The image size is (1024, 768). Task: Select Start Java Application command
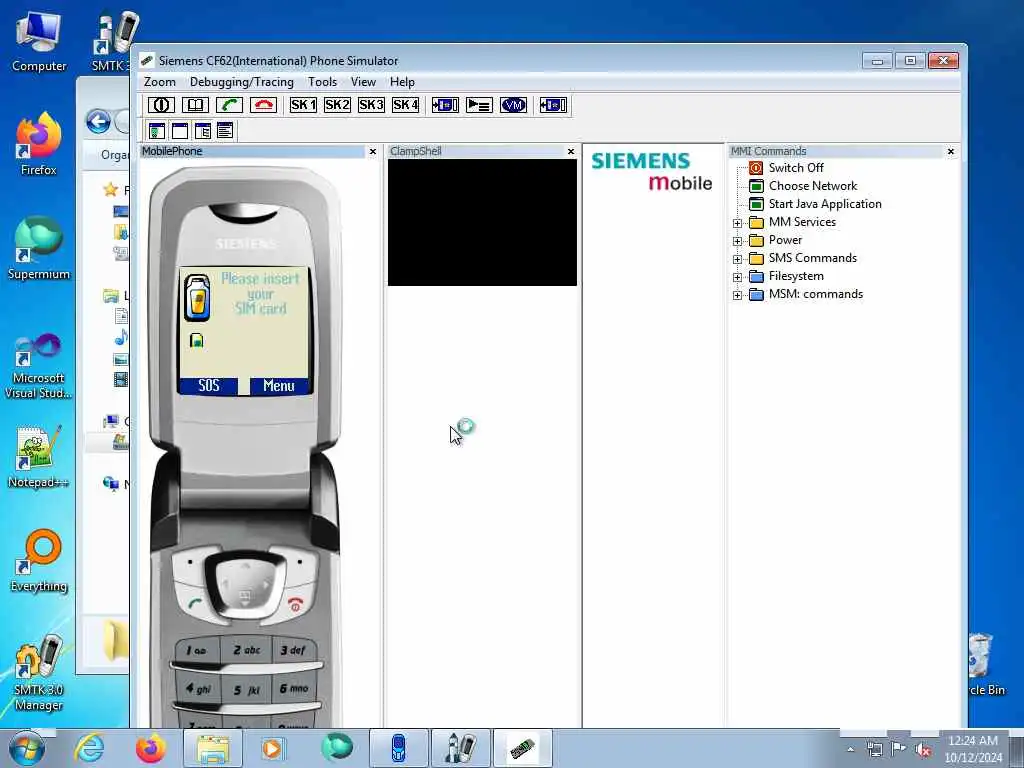(825, 204)
